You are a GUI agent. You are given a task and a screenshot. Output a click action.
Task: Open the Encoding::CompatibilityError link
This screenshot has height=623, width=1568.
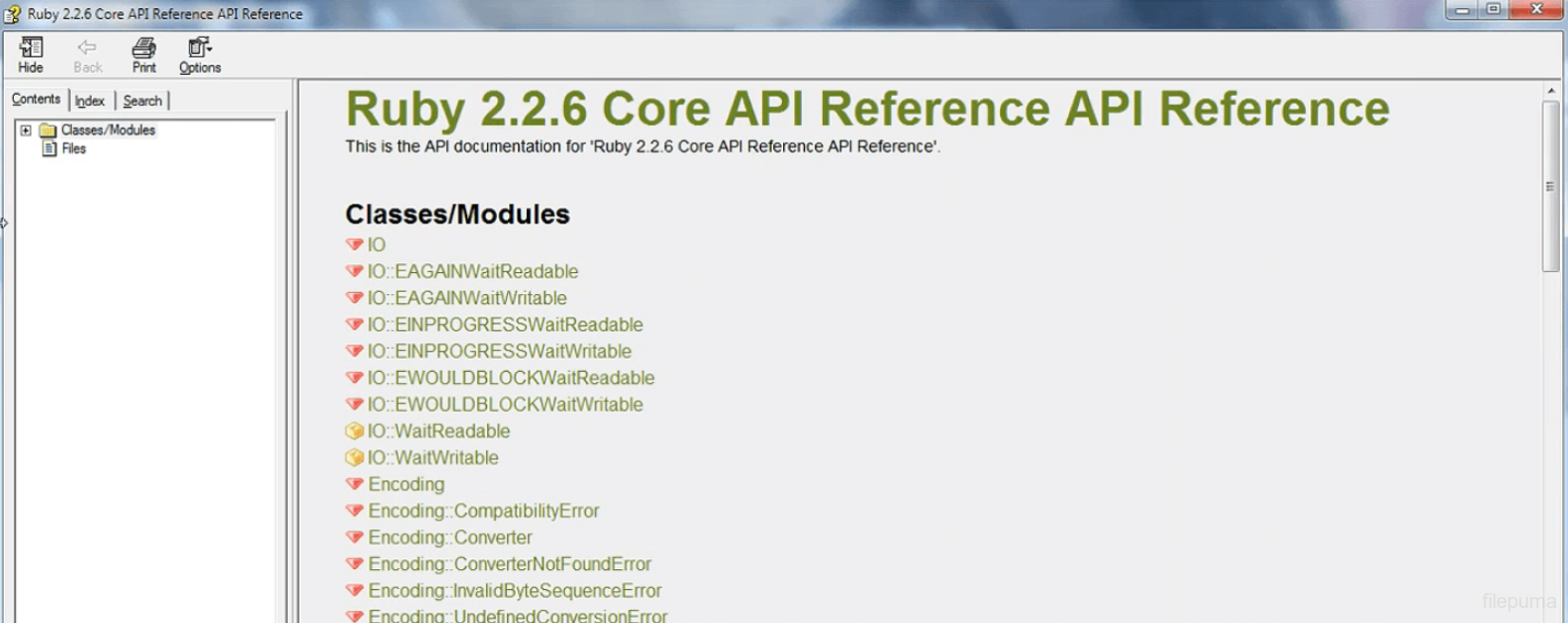(483, 511)
